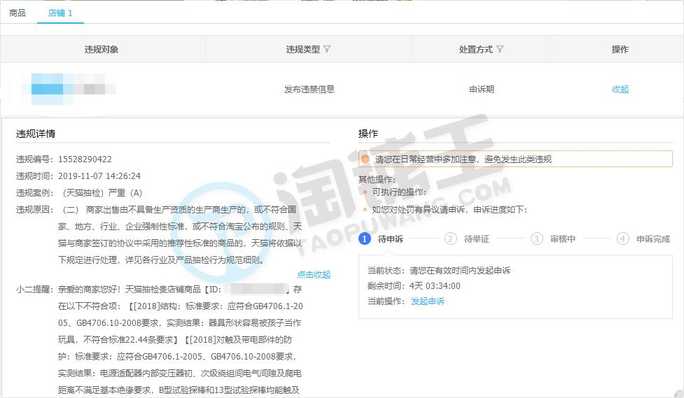
Task: Switch to the 商品 tab
Action: click(x=17, y=13)
